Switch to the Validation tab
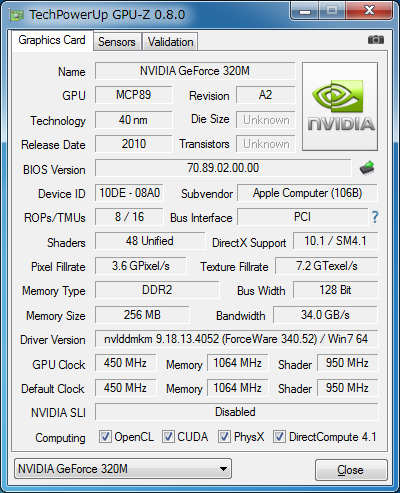The width and height of the screenshot is (400, 493). 170,42
